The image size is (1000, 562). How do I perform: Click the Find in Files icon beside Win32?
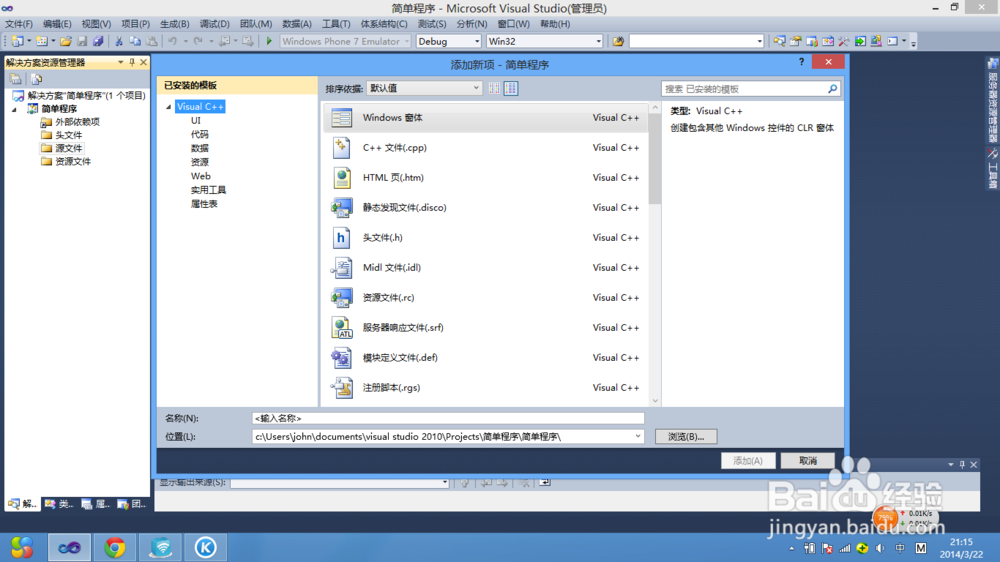tap(618, 41)
